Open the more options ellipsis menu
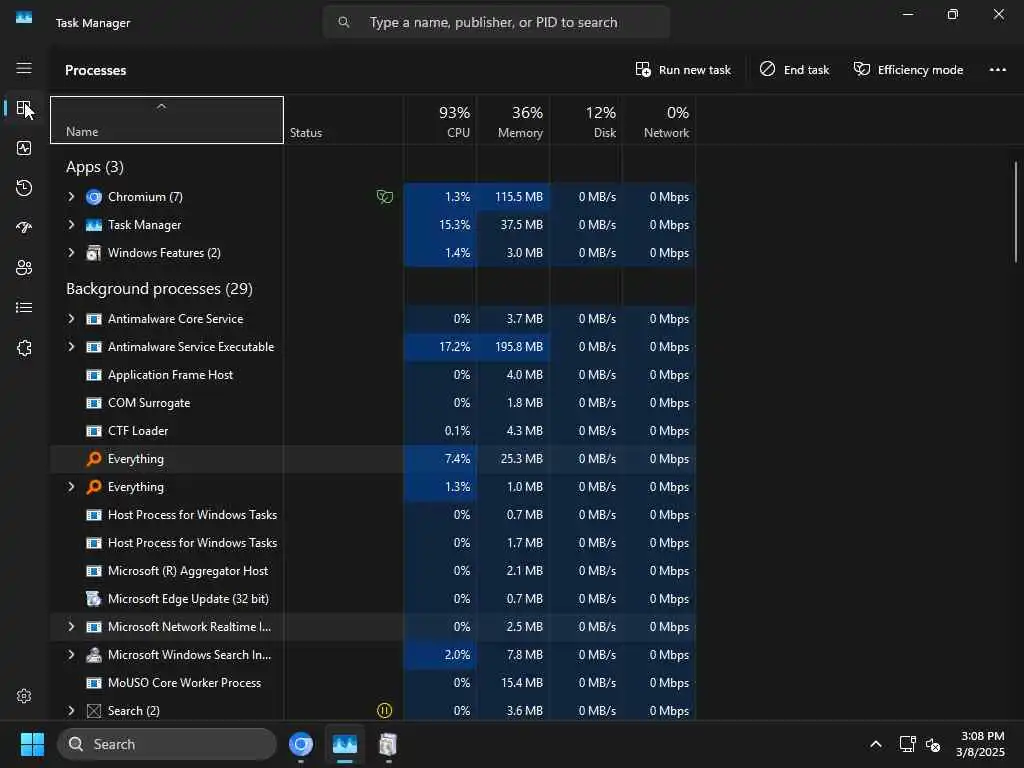 point(997,70)
